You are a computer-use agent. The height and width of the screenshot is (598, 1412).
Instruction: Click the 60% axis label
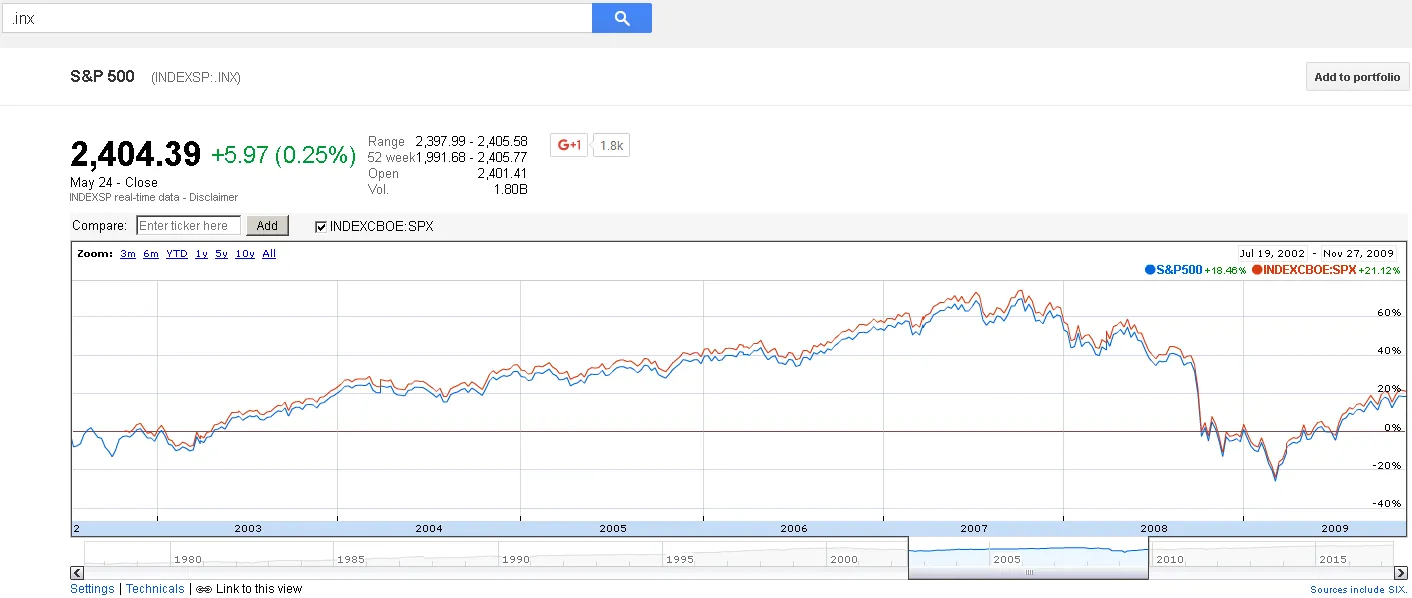pyautogui.click(x=1389, y=313)
